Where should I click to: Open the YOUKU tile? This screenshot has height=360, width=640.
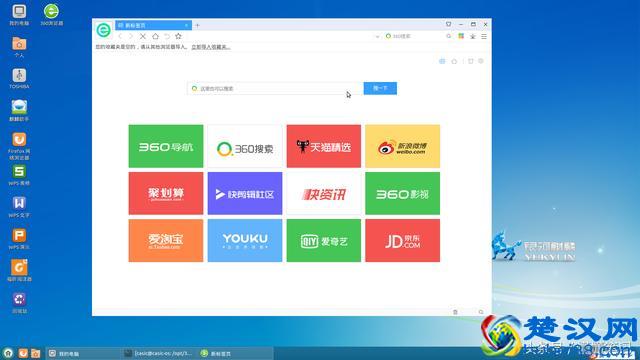pyautogui.click(x=245, y=240)
